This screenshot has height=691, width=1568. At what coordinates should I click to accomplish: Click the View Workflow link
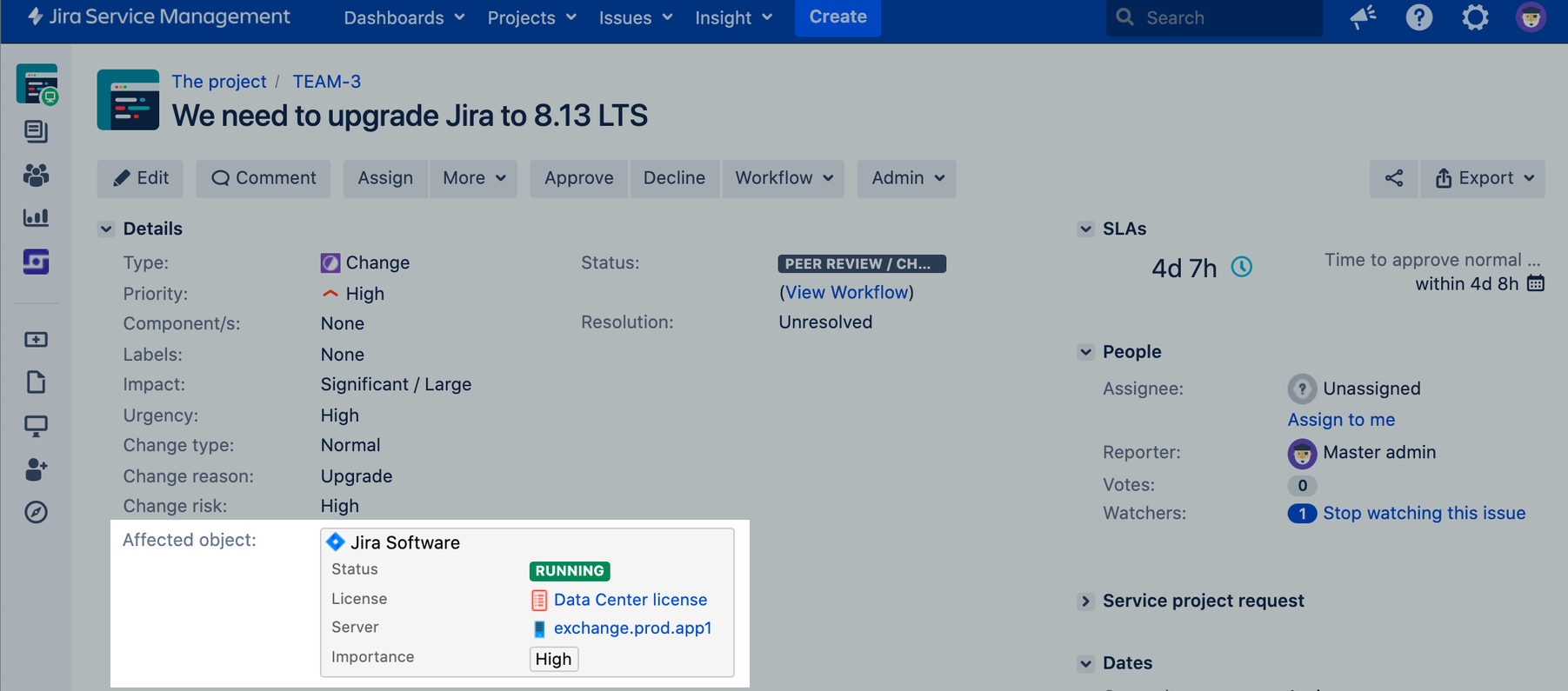point(847,292)
